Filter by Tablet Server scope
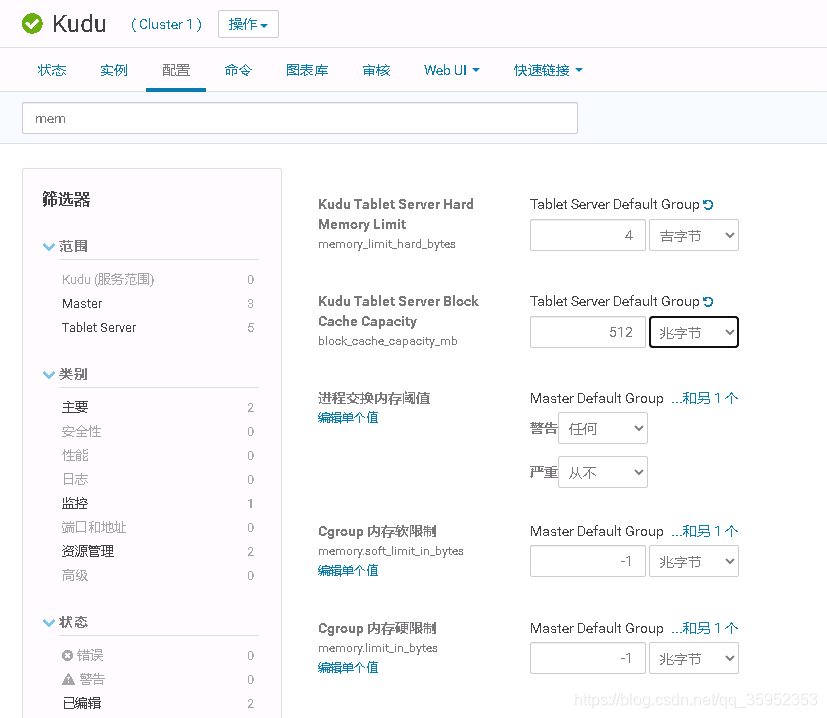 tap(99, 328)
